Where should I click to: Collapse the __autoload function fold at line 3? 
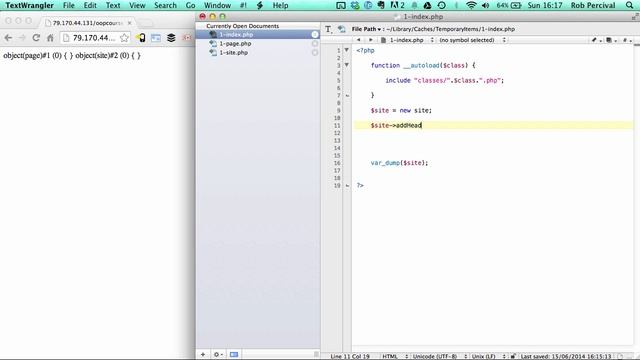coord(347,65)
